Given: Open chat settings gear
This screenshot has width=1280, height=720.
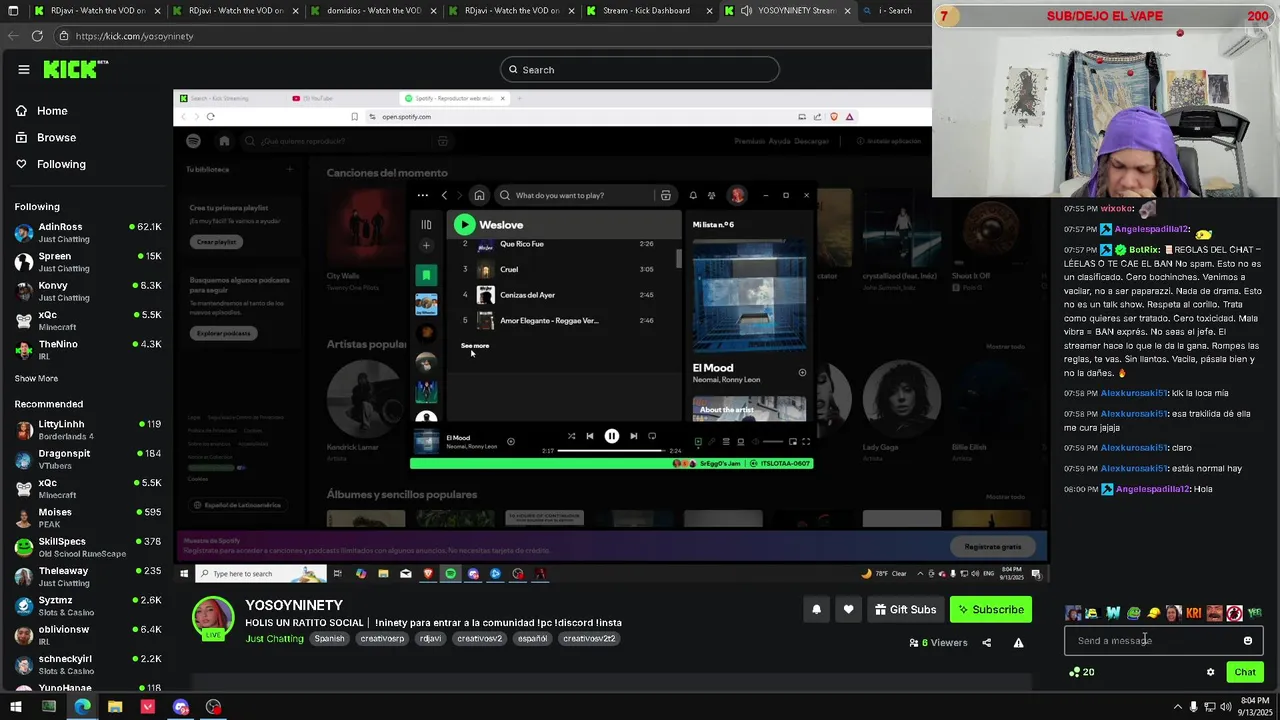Looking at the screenshot, I should (x=1210, y=672).
